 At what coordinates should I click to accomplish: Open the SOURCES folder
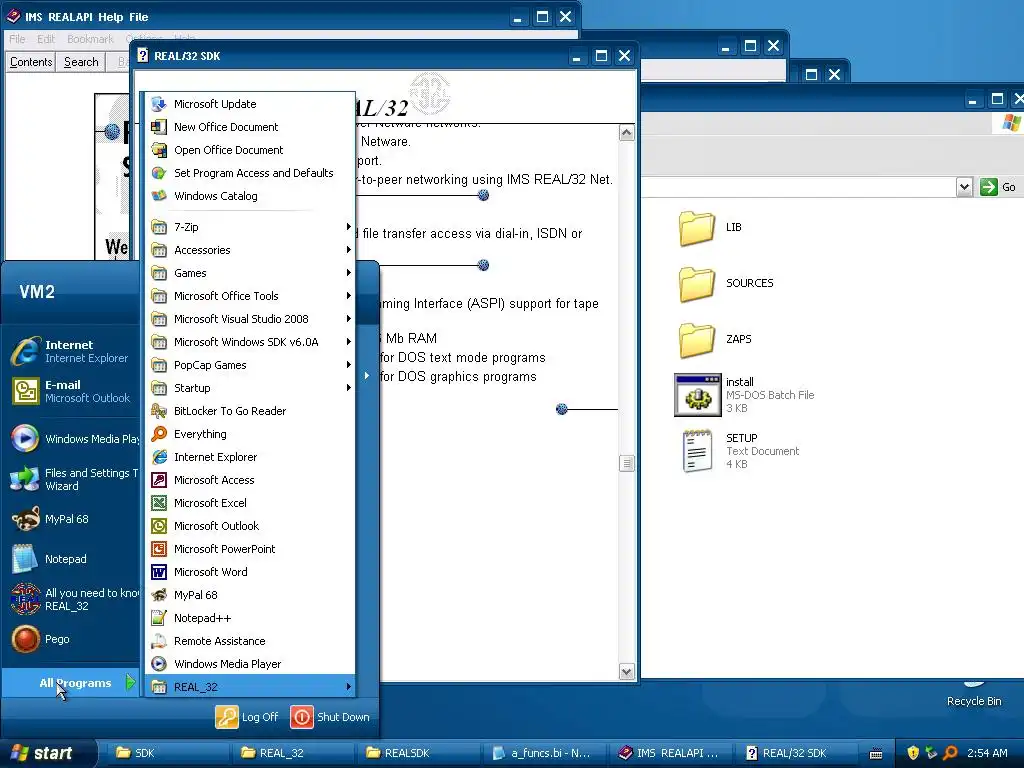pyautogui.click(x=726, y=283)
